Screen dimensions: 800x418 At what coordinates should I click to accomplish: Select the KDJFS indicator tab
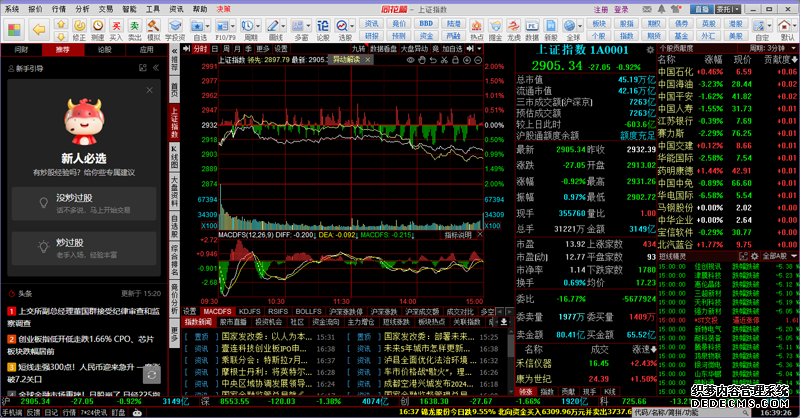click(x=249, y=311)
